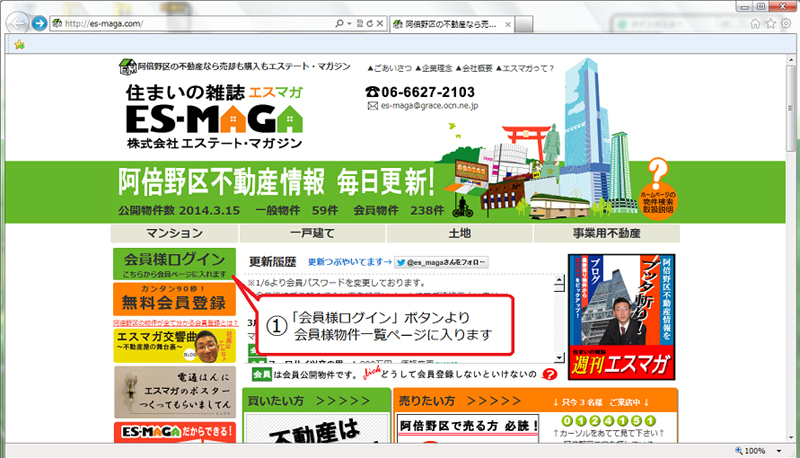800x458 pixels.
Task: Open the browser Tools gear icon
Action: [x=785, y=22]
